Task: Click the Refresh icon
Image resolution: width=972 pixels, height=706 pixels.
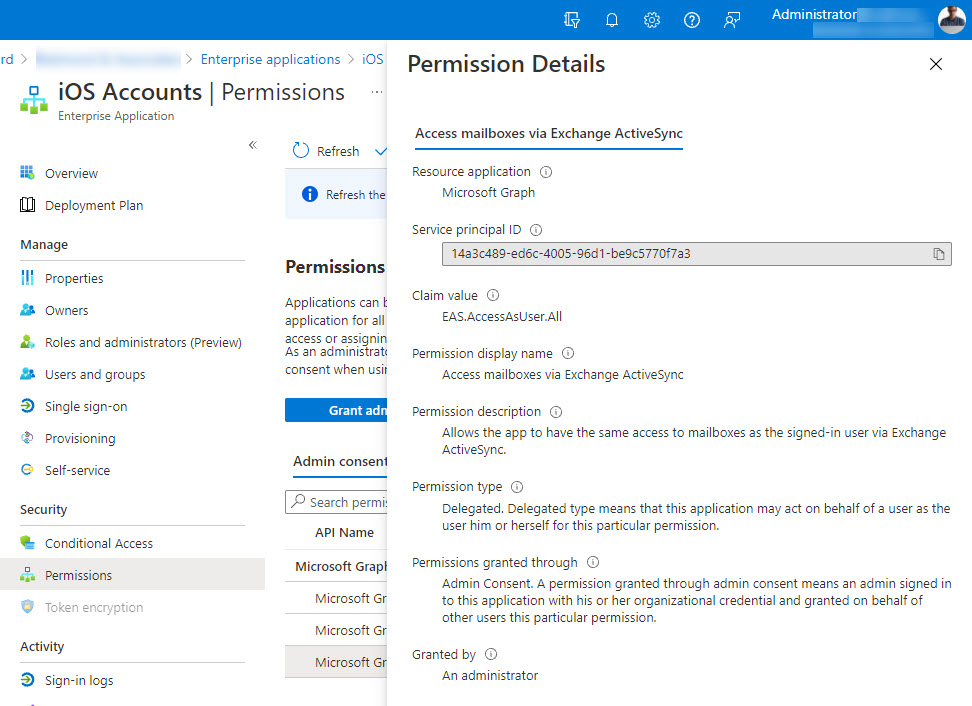Action: [x=301, y=151]
